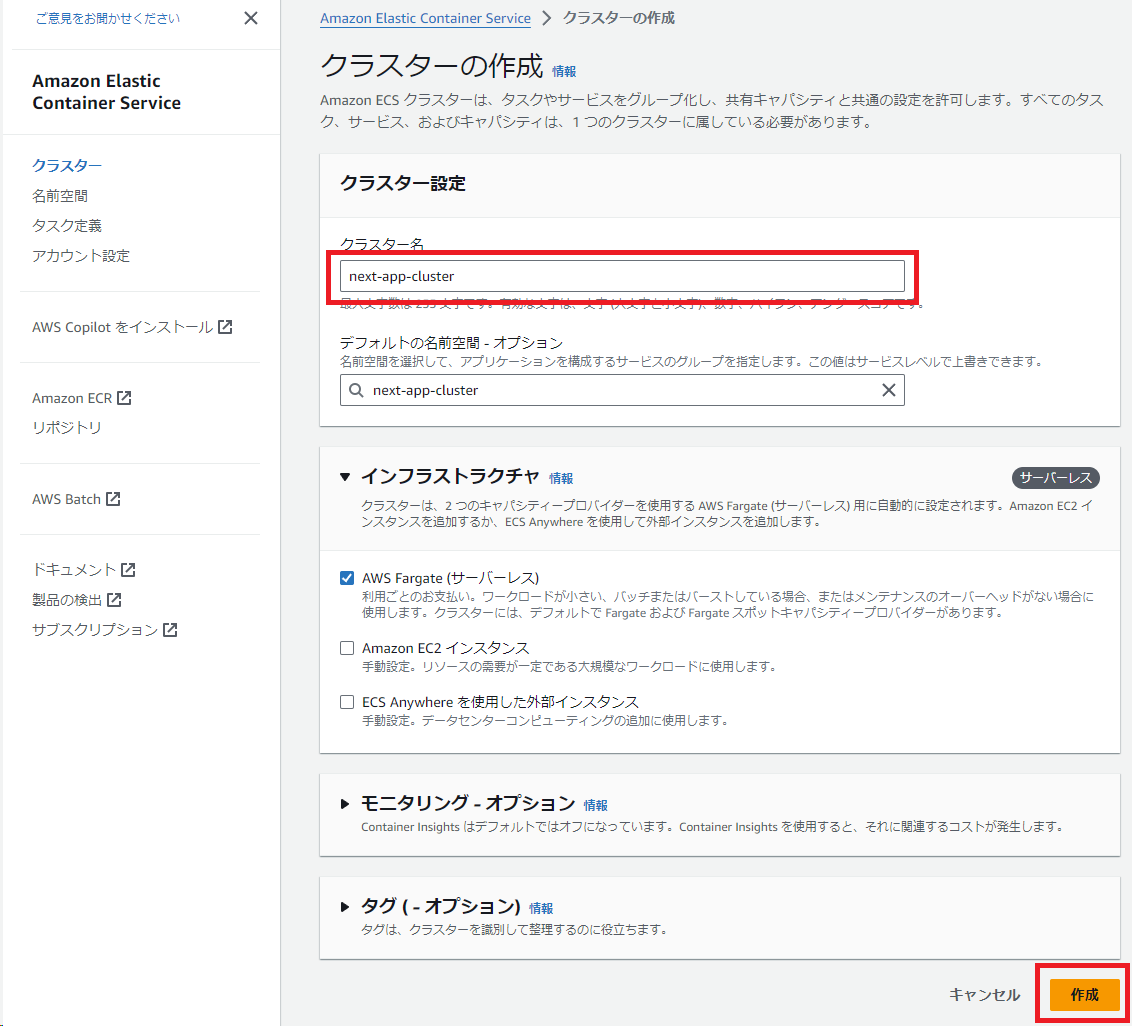Open アカウント設定 in sidebar

coord(81,256)
